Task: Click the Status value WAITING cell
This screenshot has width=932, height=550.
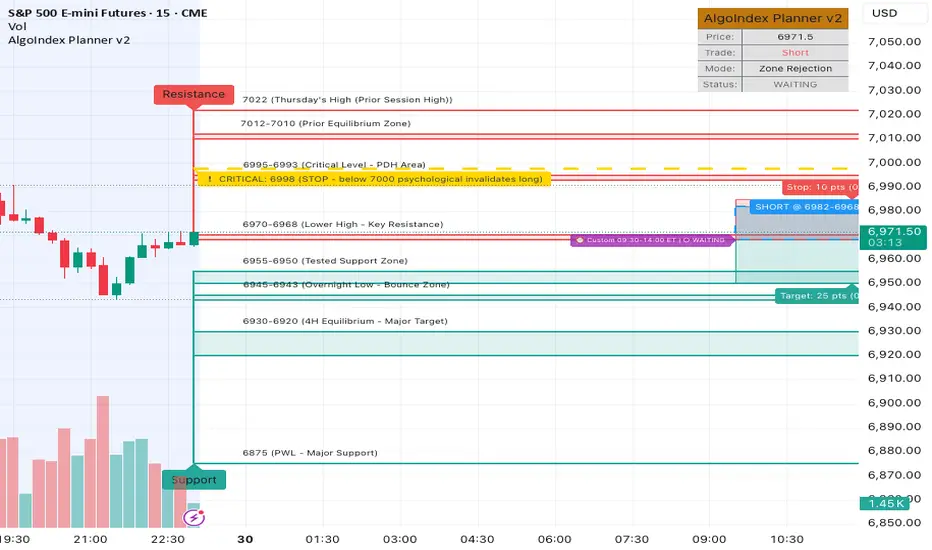Action: [795, 84]
